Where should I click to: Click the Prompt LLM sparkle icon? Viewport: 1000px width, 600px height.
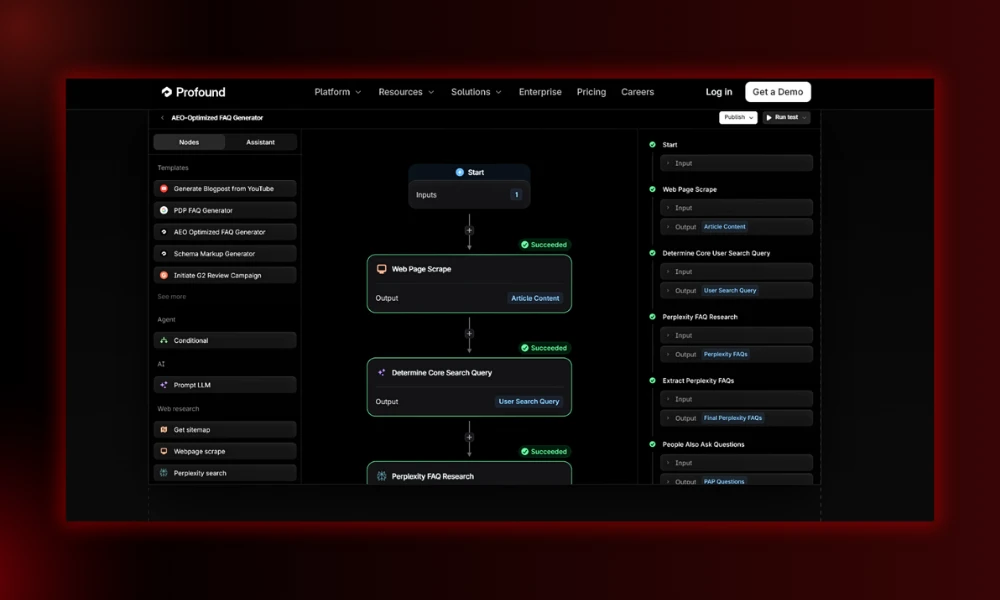point(164,385)
